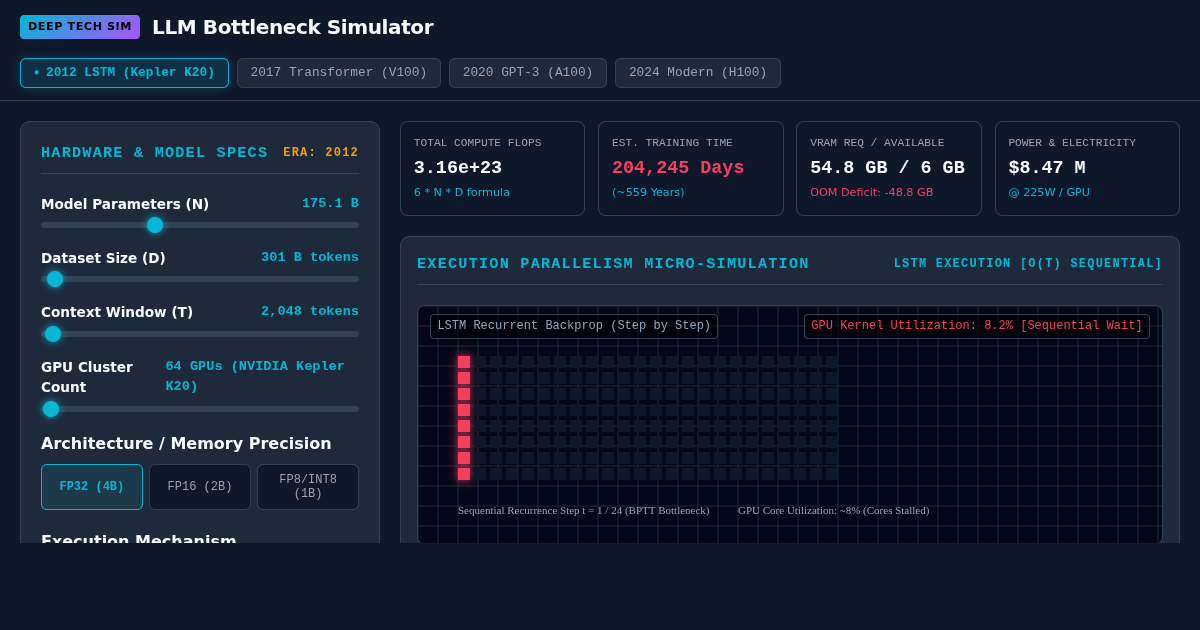Click the 2,048 tokens context value

pos(310,311)
